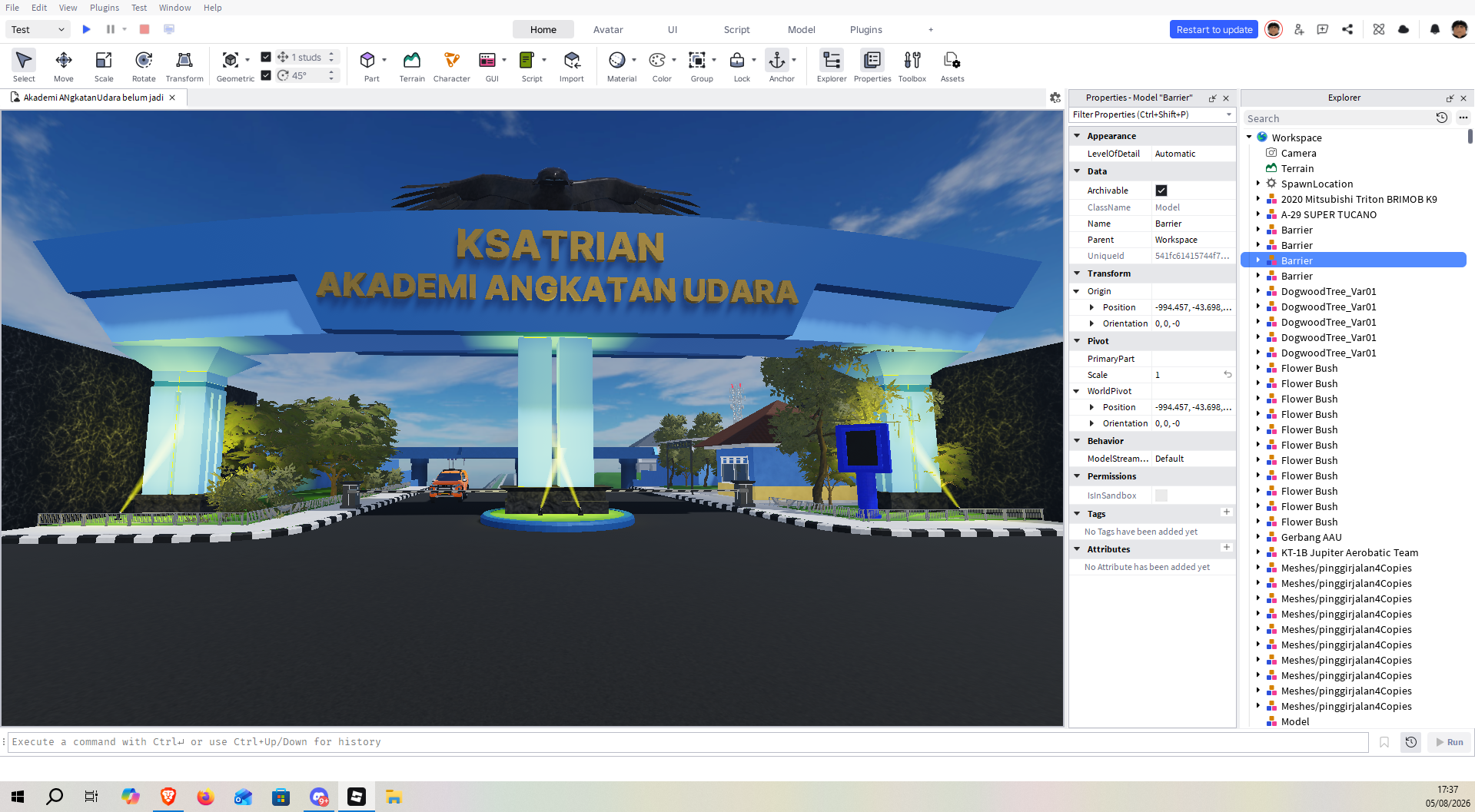
Task: Choose the Scale tool
Action: tap(104, 66)
